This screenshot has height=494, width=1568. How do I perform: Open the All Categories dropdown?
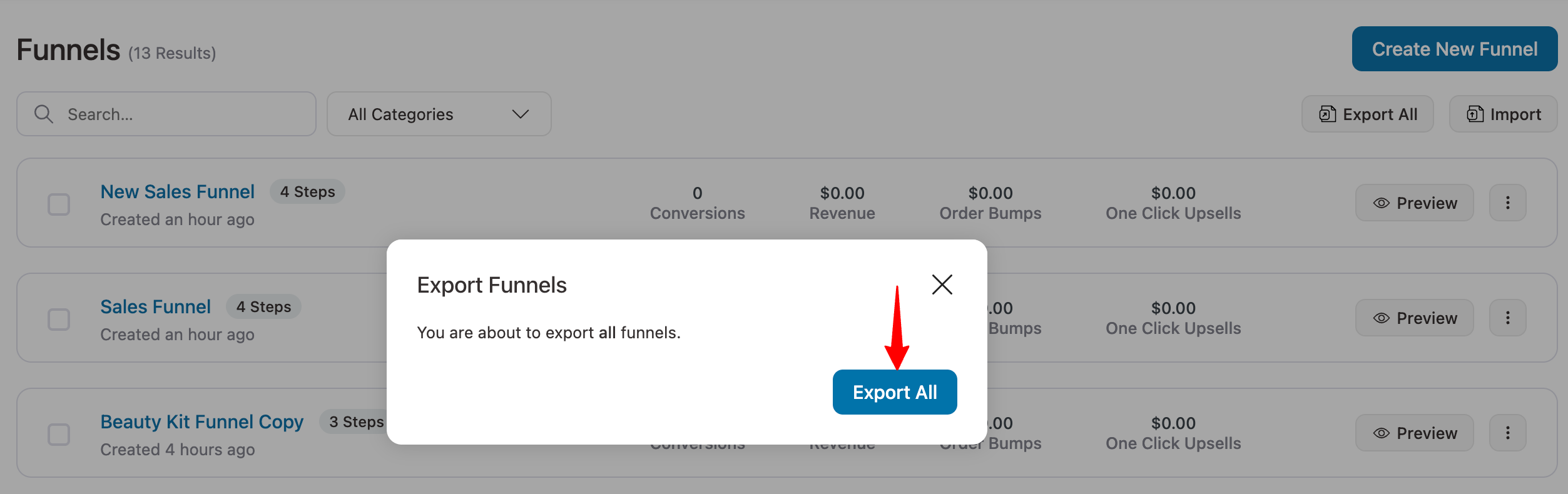[439, 114]
